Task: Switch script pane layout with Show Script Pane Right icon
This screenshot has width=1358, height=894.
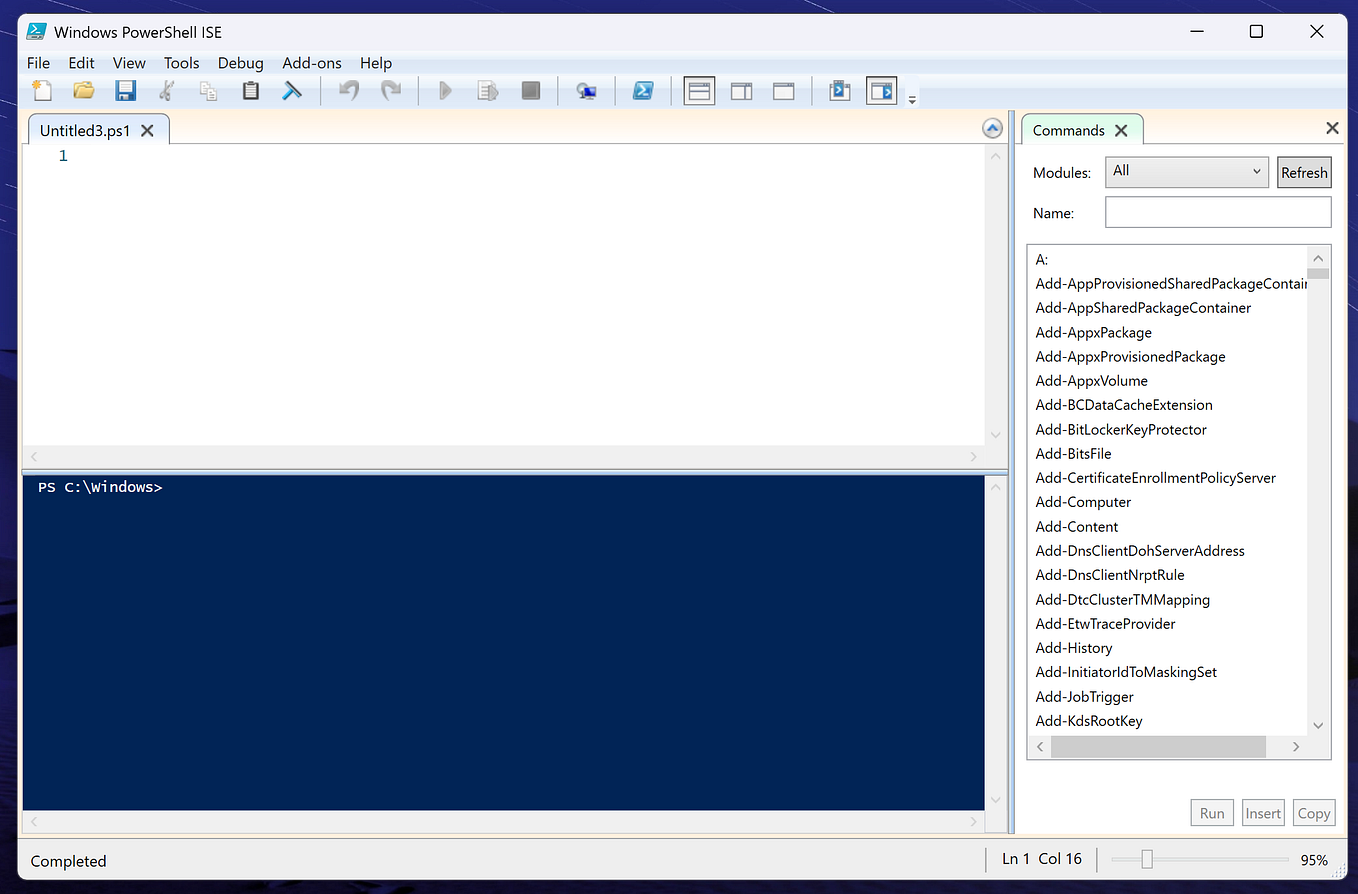Action: tap(741, 90)
